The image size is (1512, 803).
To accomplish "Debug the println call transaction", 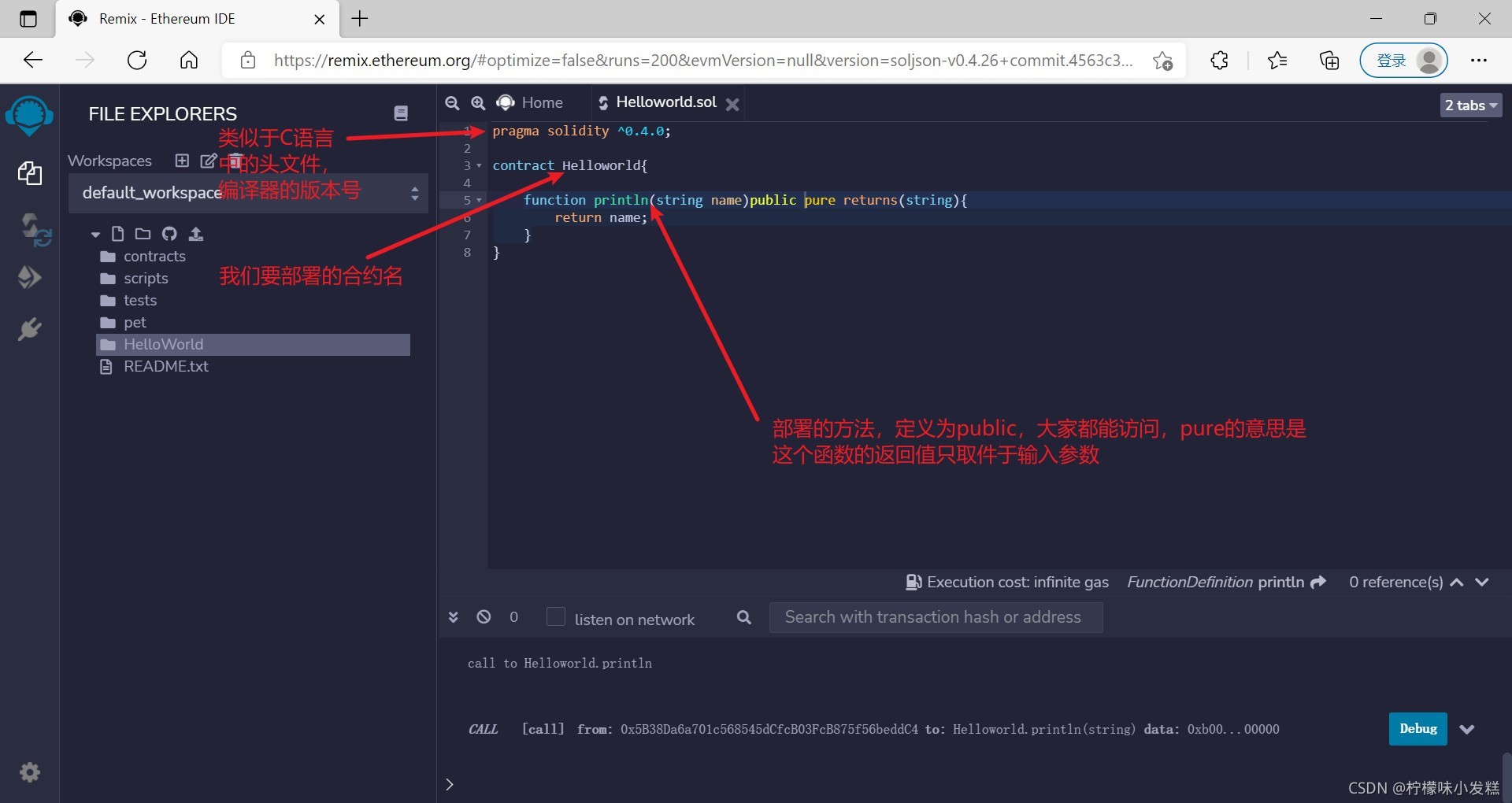I will [x=1417, y=729].
